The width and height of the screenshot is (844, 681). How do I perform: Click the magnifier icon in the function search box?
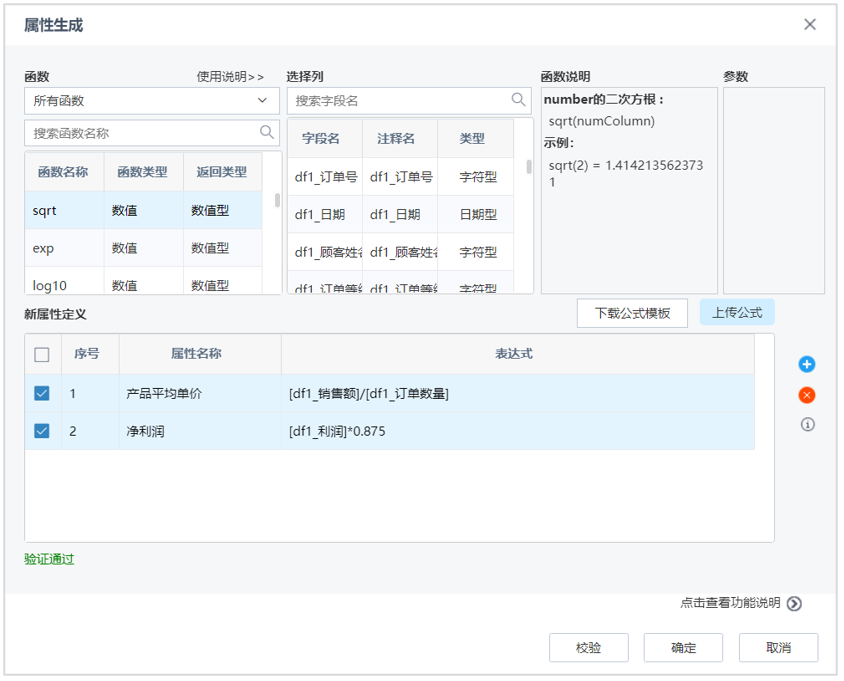[266, 131]
